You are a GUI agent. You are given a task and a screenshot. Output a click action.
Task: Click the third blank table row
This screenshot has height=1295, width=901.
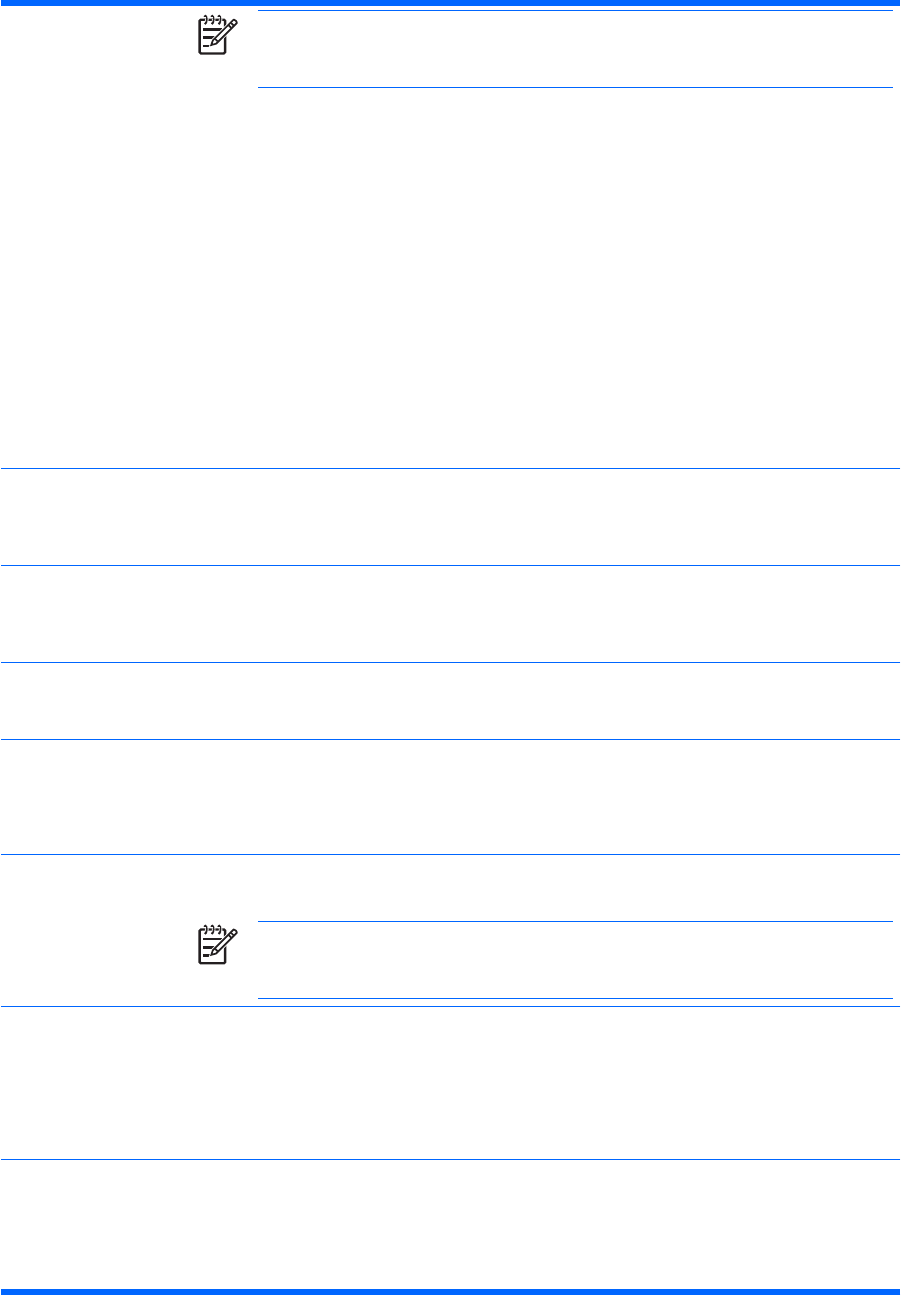[450, 614]
